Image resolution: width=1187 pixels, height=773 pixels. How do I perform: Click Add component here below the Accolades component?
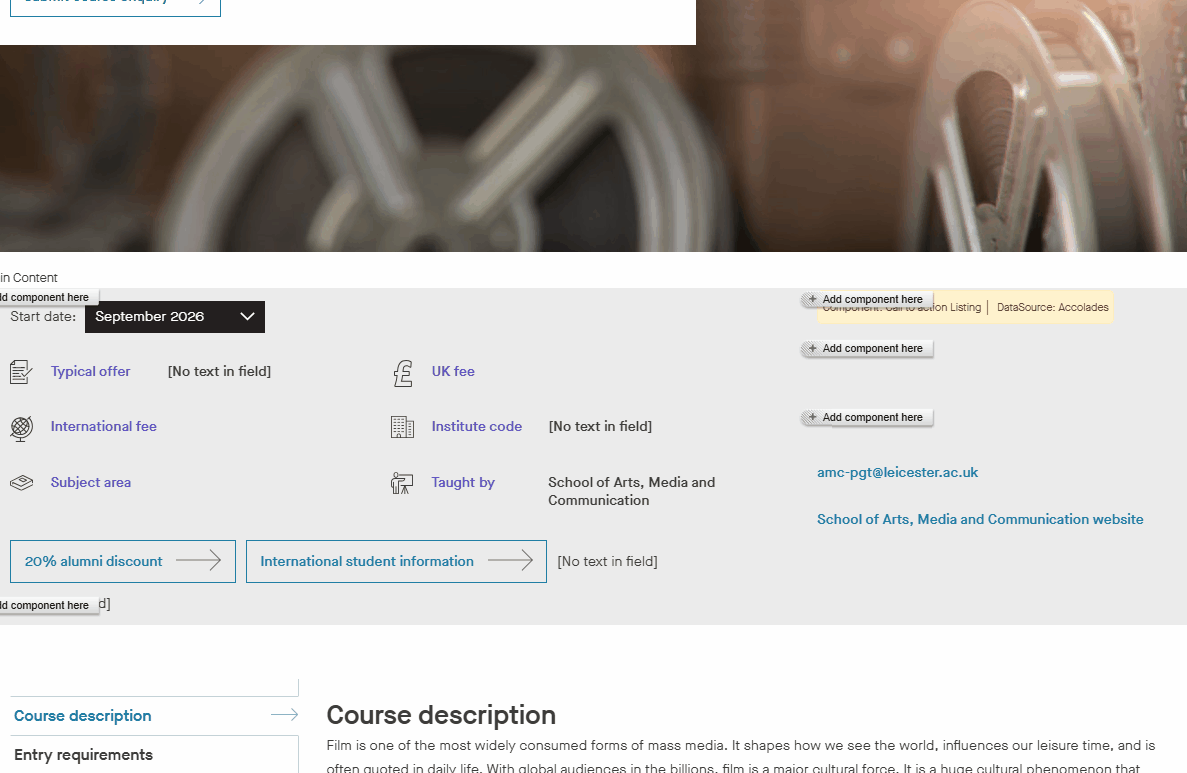pyautogui.click(x=866, y=348)
